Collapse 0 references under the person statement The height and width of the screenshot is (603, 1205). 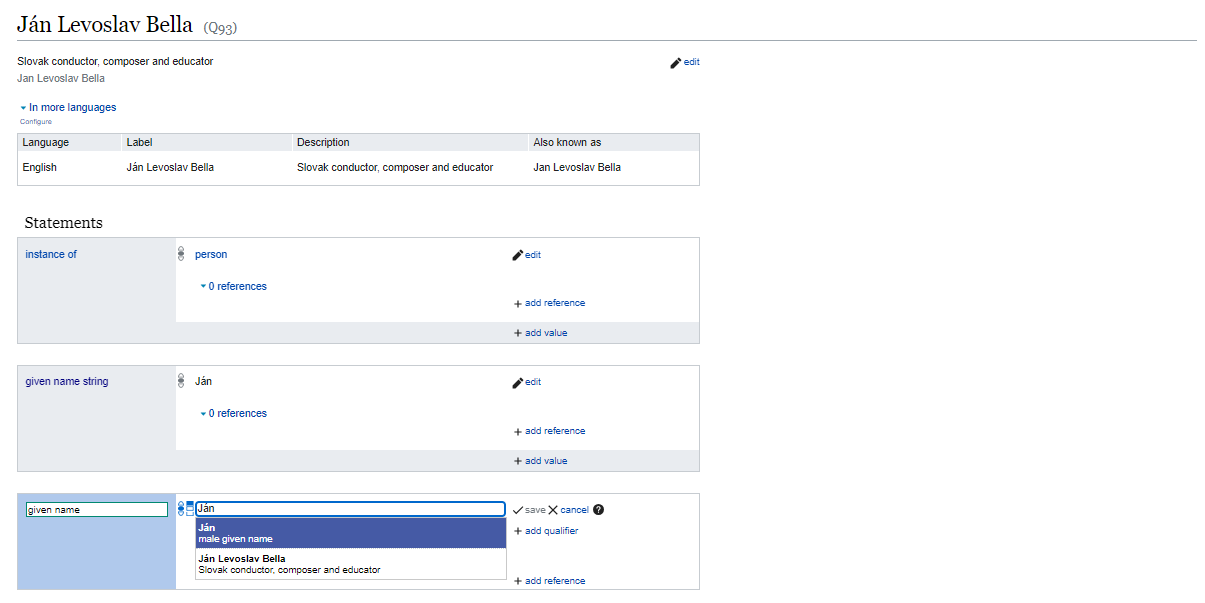[x=234, y=286]
